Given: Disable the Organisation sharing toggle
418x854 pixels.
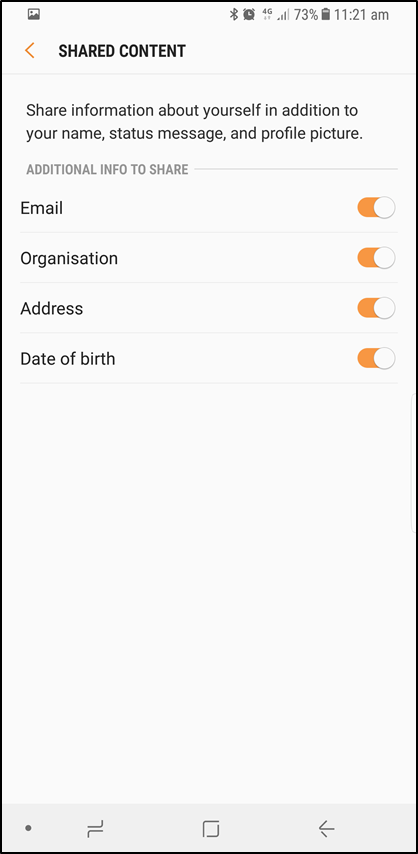Looking at the screenshot, I should tap(376, 258).
